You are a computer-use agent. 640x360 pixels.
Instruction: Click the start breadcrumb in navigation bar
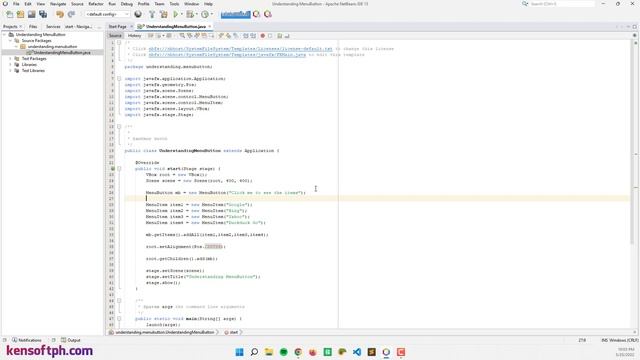point(231,332)
